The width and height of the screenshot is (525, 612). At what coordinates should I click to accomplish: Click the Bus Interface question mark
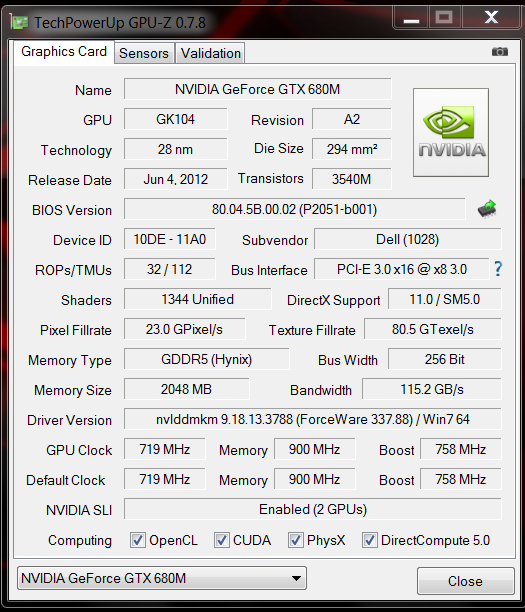[498, 269]
